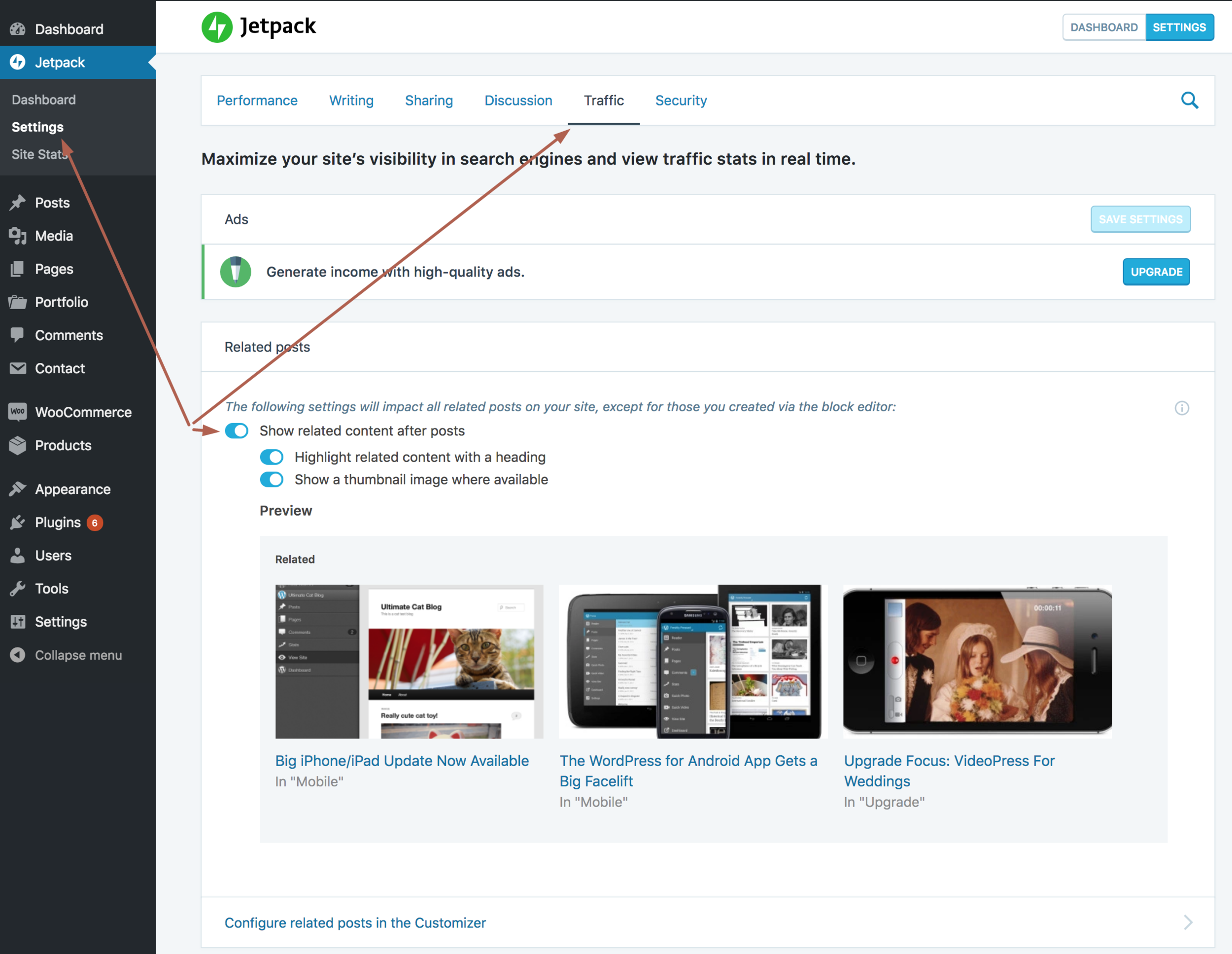
Task: Click the Users person icon
Action: pyautogui.click(x=17, y=556)
